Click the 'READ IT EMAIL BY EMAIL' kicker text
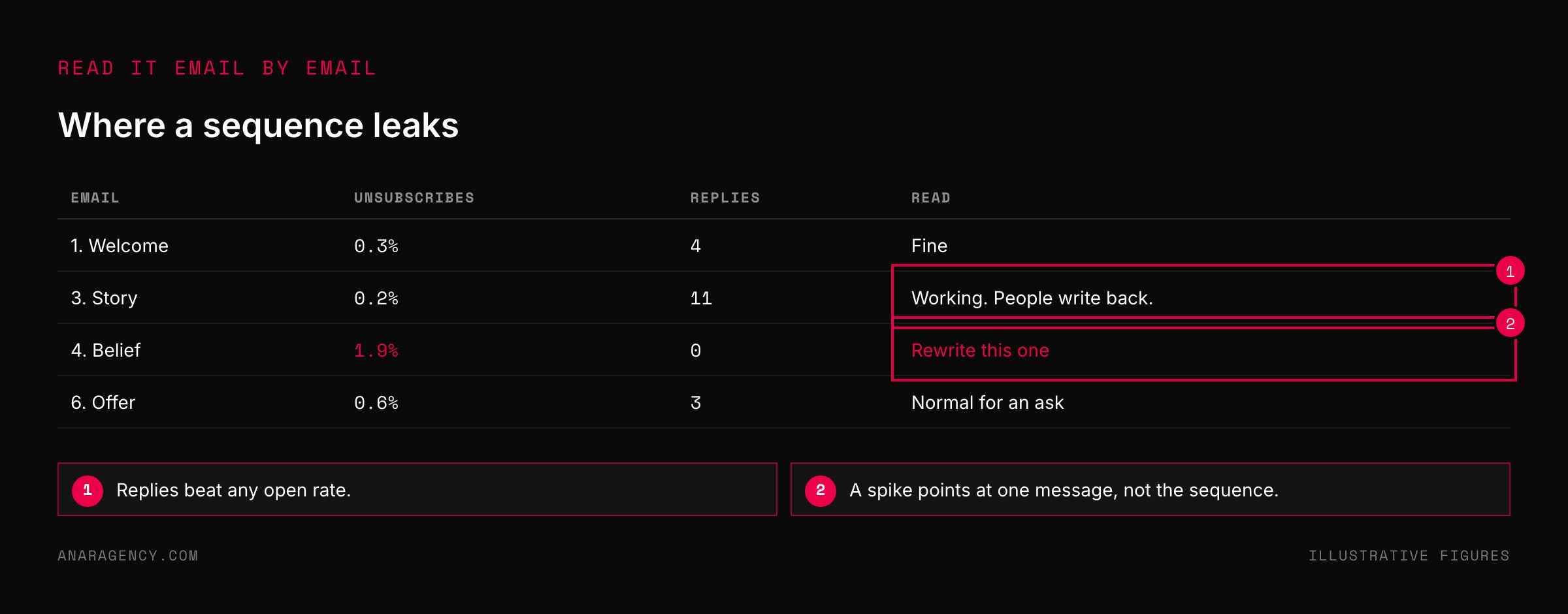 pos(217,68)
